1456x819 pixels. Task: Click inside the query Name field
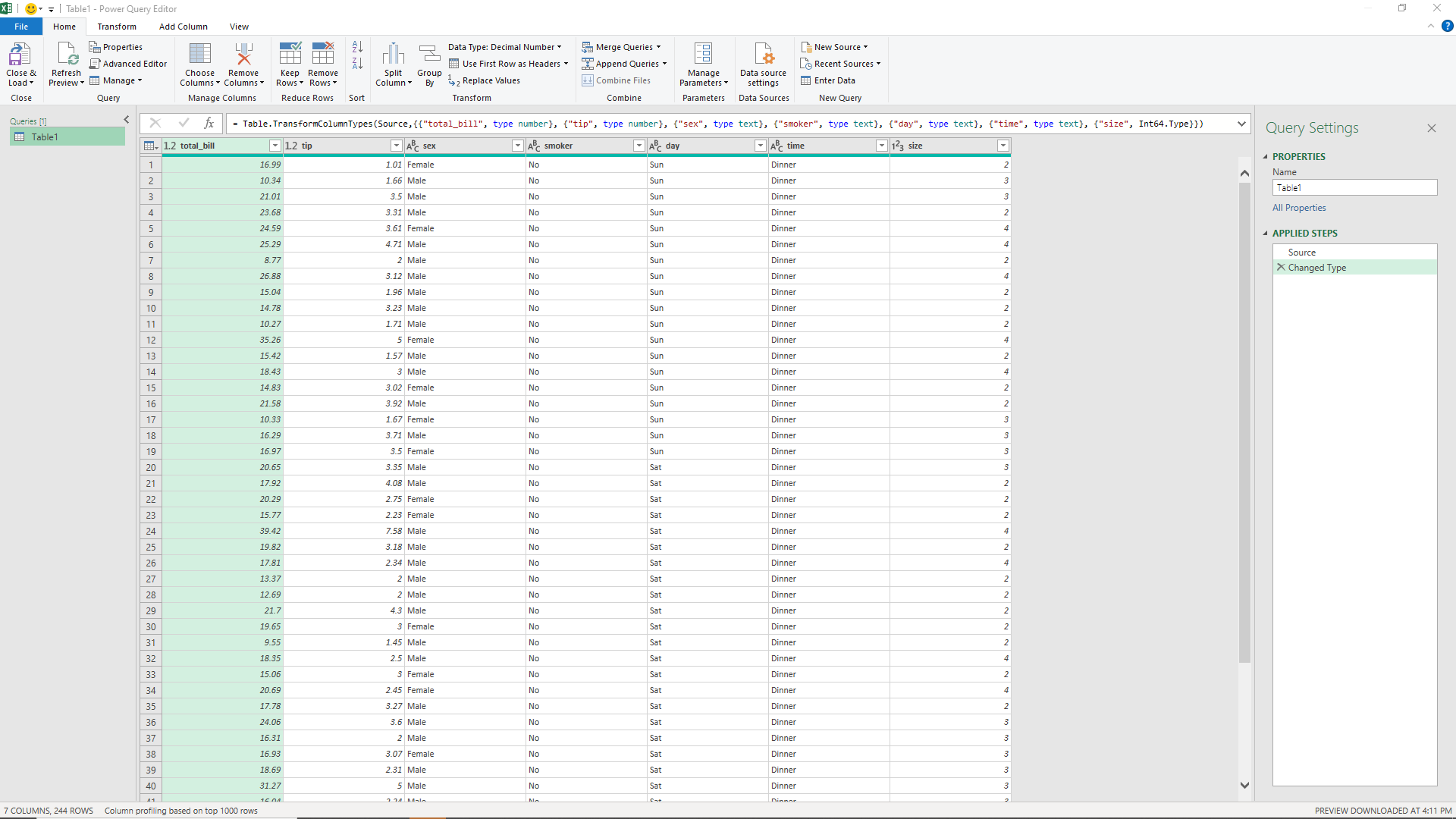[x=1354, y=187]
